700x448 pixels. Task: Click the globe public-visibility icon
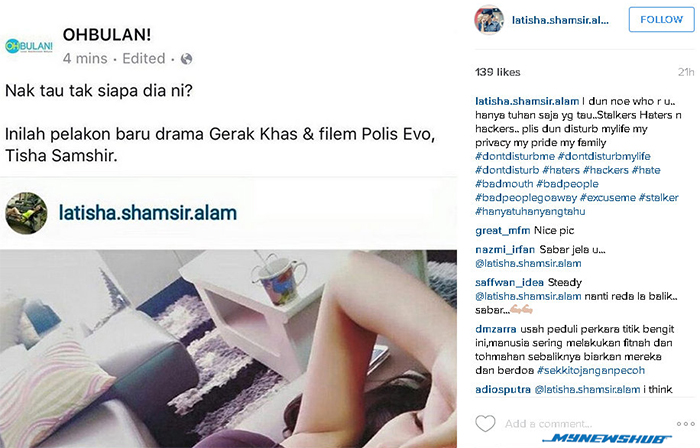click(x=186, y=59)
